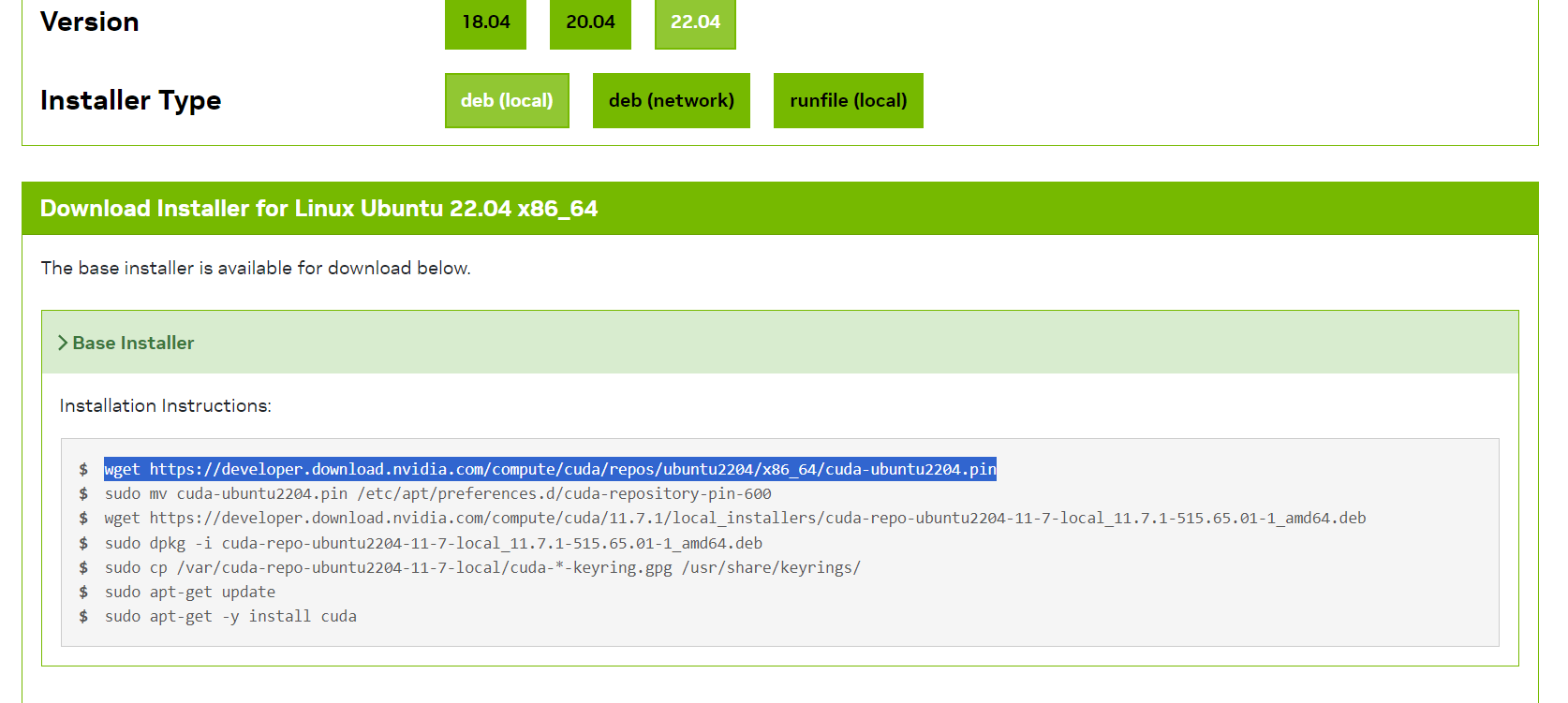
Task: Click the Version row label
Action: pyautogui.click(x=89, y=22)
